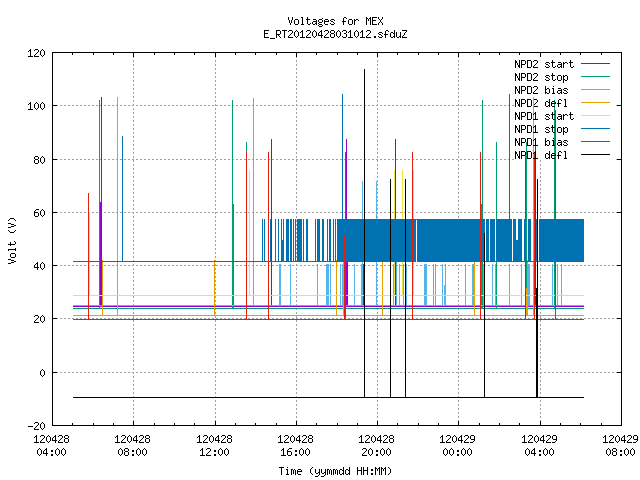Image resolution: width=640 pixels, height=480 pixels.
Task: Click the 120 y-axis tick label
Action: (x=36, y=53)
